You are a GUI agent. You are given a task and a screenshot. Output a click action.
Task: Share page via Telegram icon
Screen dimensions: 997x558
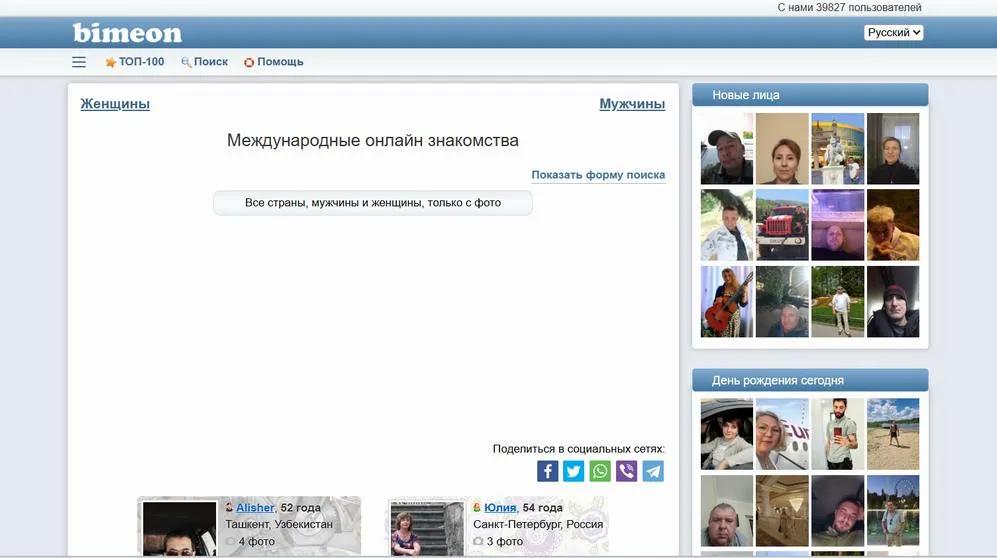point(653,471)
